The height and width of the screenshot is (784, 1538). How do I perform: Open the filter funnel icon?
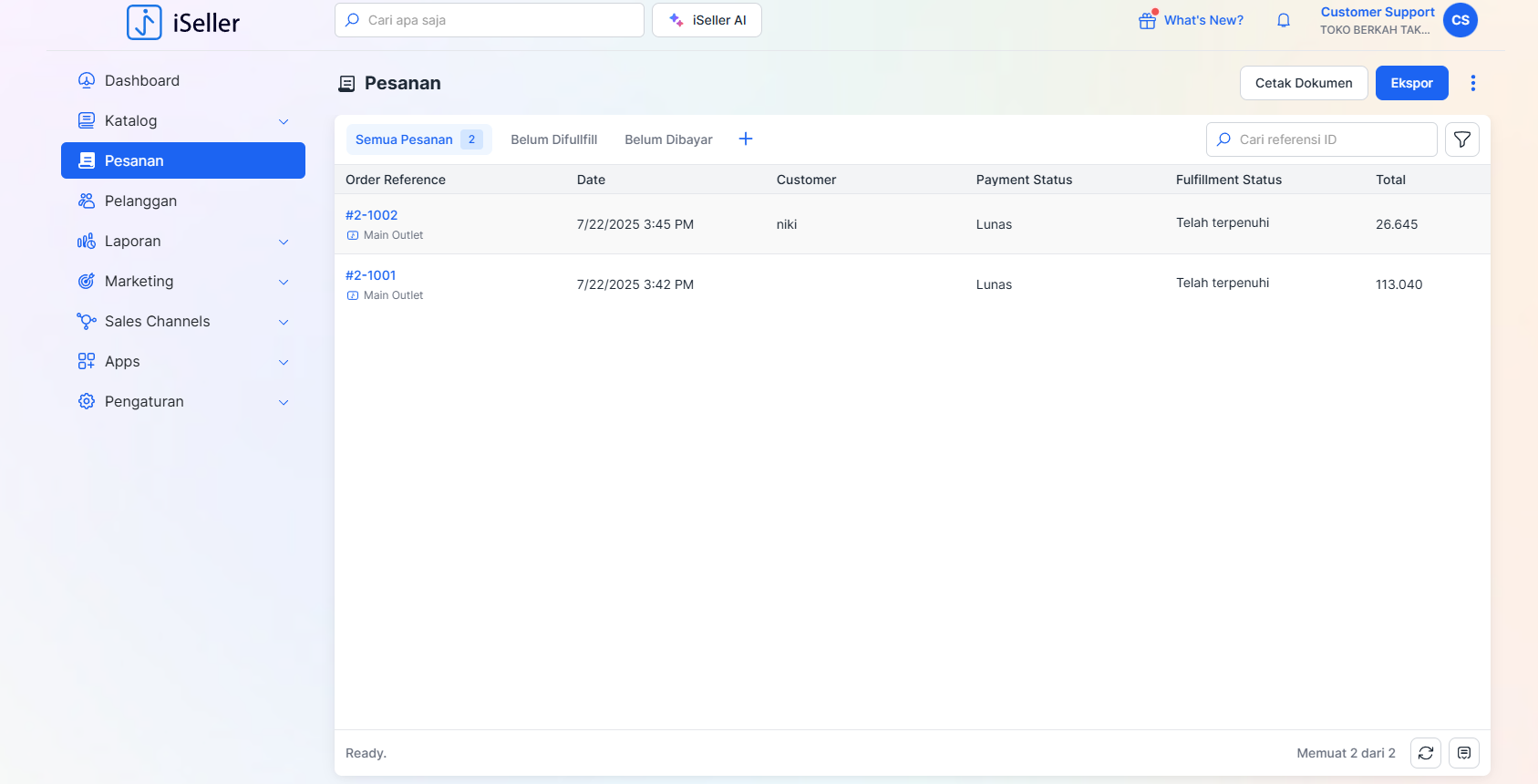pos(1461,139)
